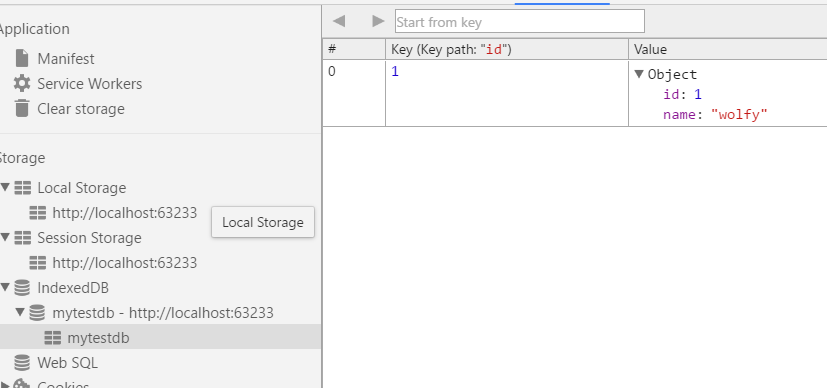
Task: Select the Web SQL database icon
Action: coord(22,363)
